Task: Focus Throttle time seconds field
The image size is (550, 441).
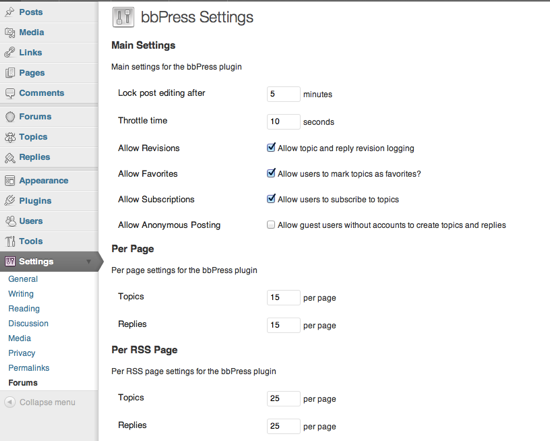Action: click(x=283, y=122)
